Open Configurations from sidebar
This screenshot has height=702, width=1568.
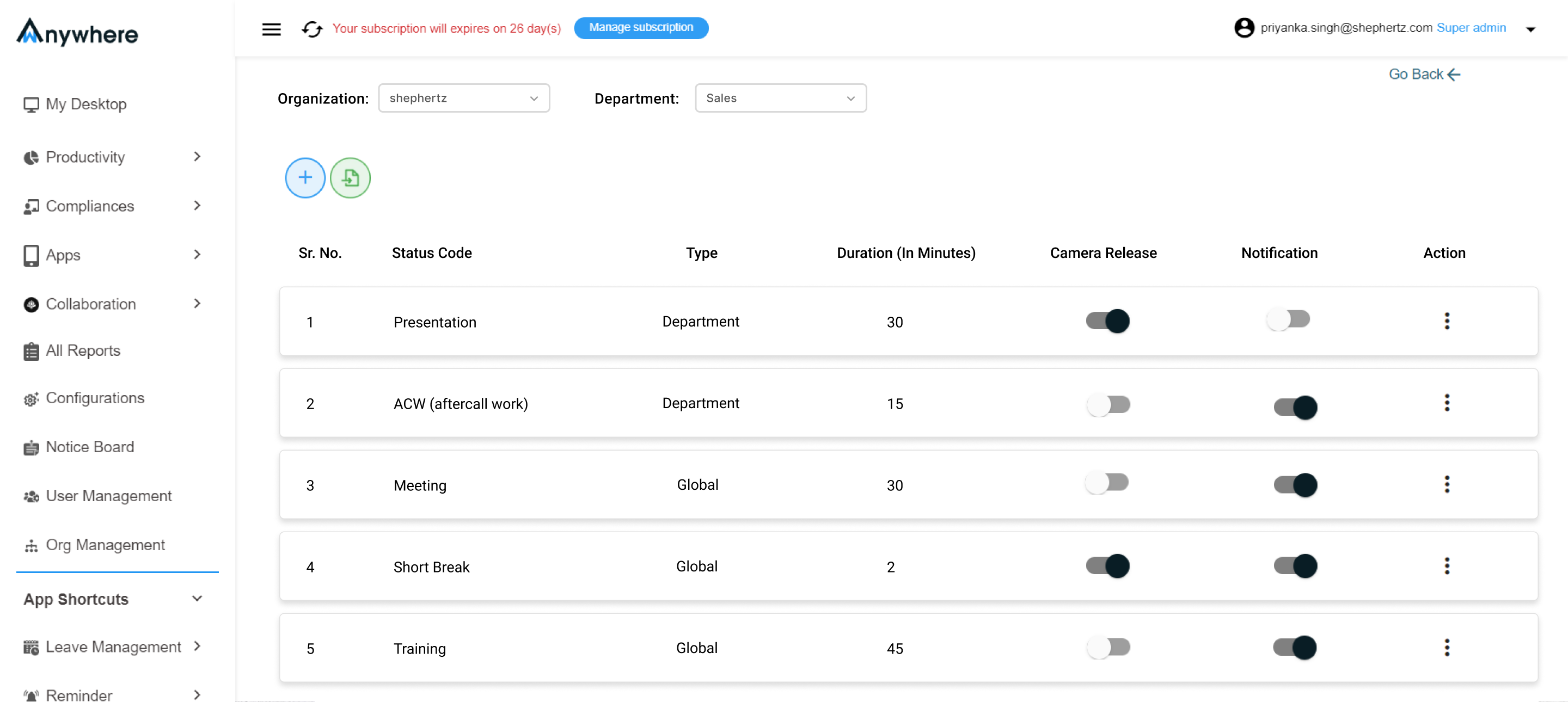click(x=96, y=398)
